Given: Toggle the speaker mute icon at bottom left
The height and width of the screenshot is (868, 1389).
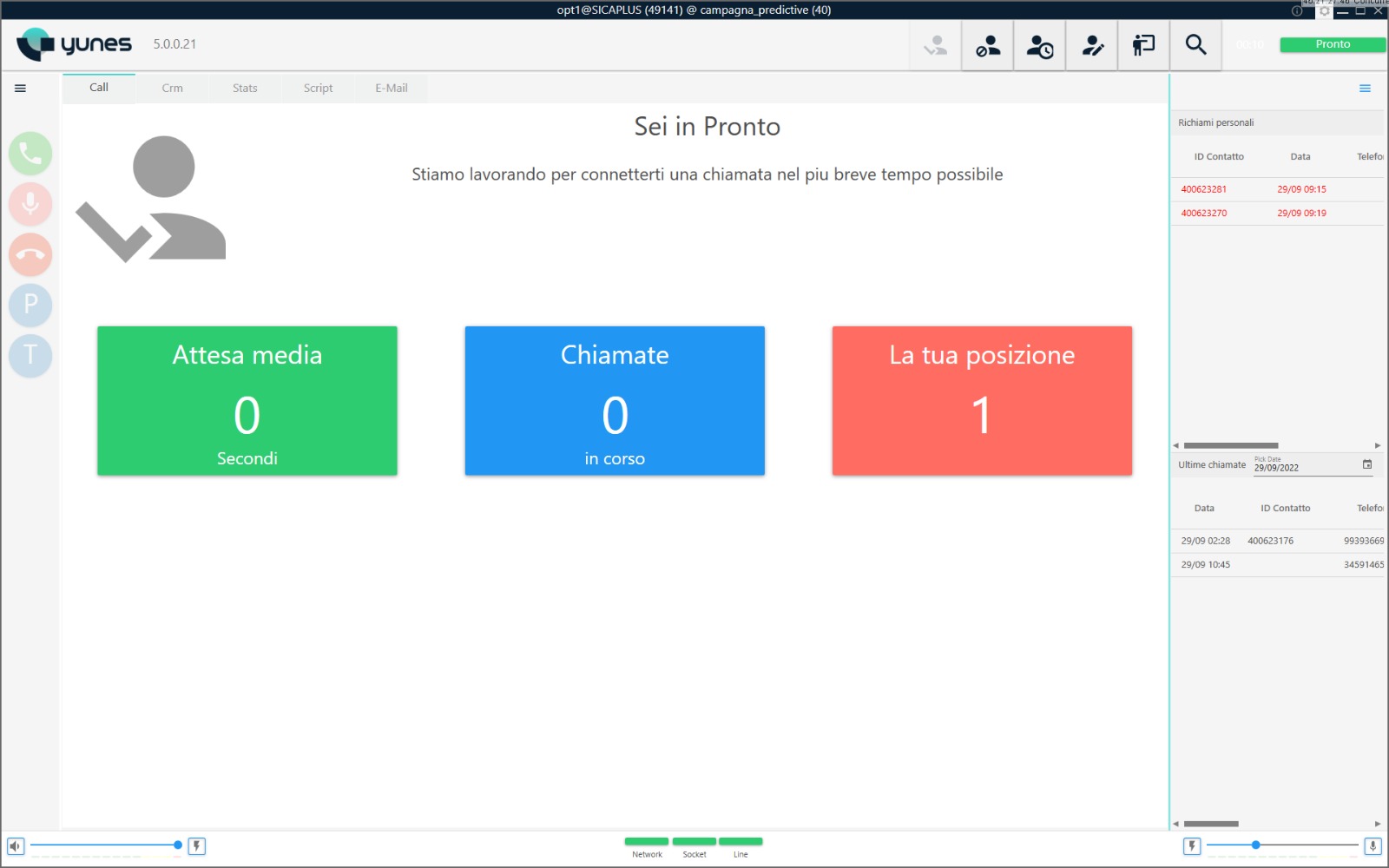Looking at the screenshot, I should pyautogui.click(x=16, y=845).
